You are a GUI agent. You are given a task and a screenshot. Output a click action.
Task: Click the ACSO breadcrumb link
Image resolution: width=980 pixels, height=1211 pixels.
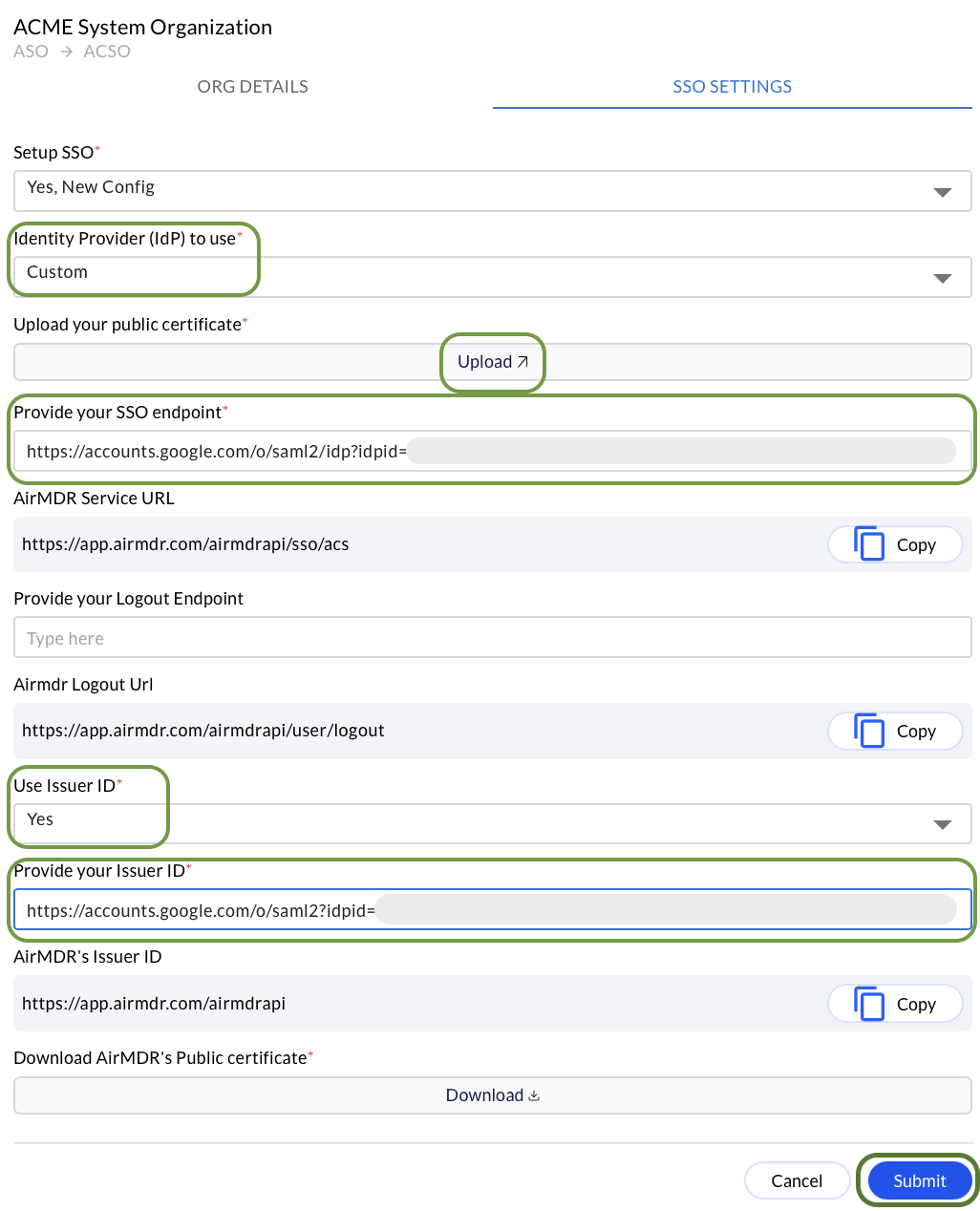(x=106, y=51)
